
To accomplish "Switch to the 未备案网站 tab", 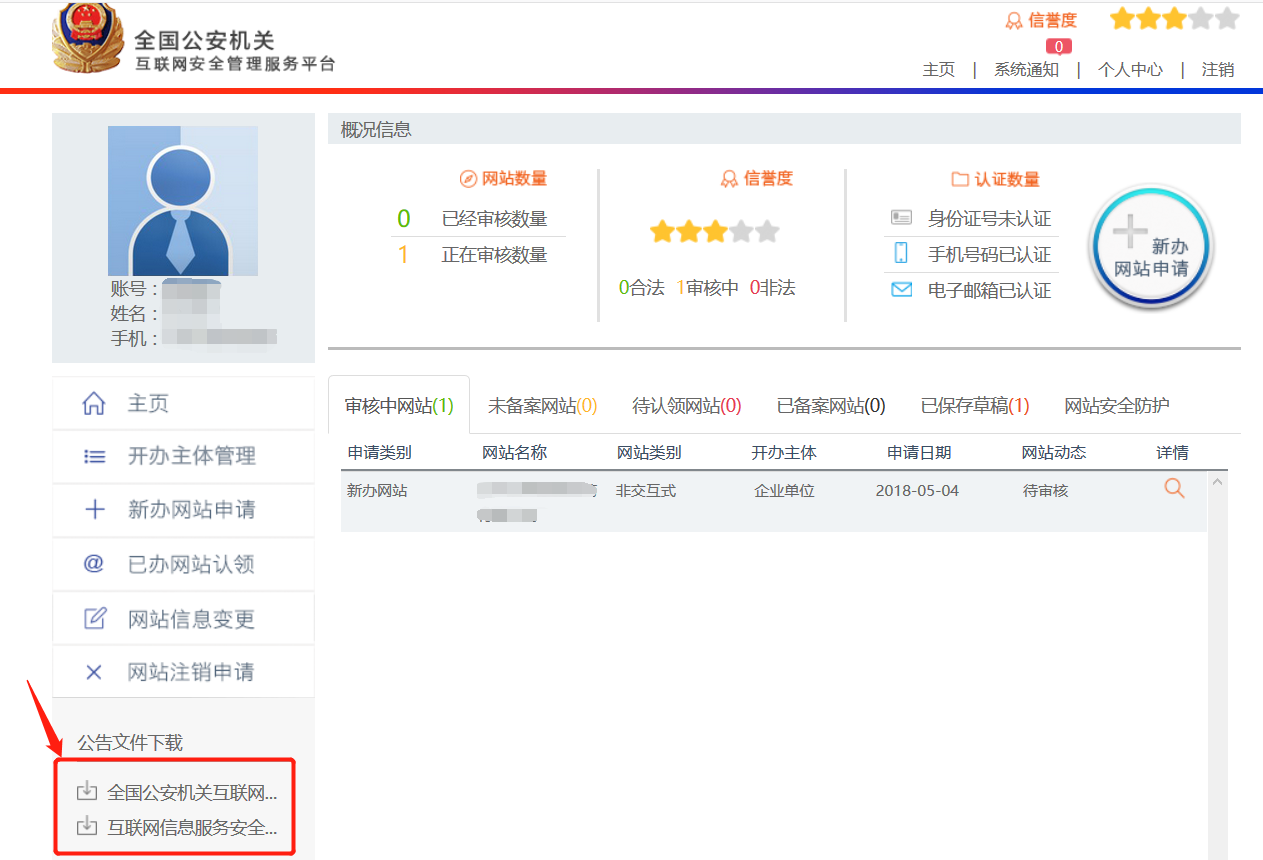I will point(542,406).
